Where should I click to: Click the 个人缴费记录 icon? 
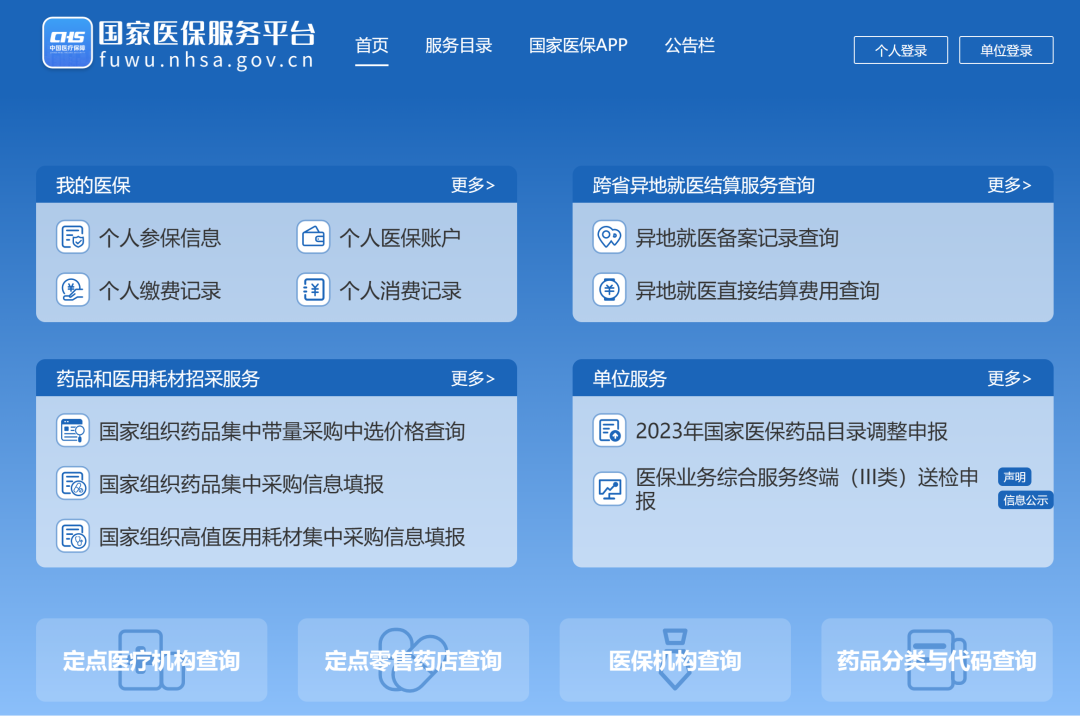73,290
